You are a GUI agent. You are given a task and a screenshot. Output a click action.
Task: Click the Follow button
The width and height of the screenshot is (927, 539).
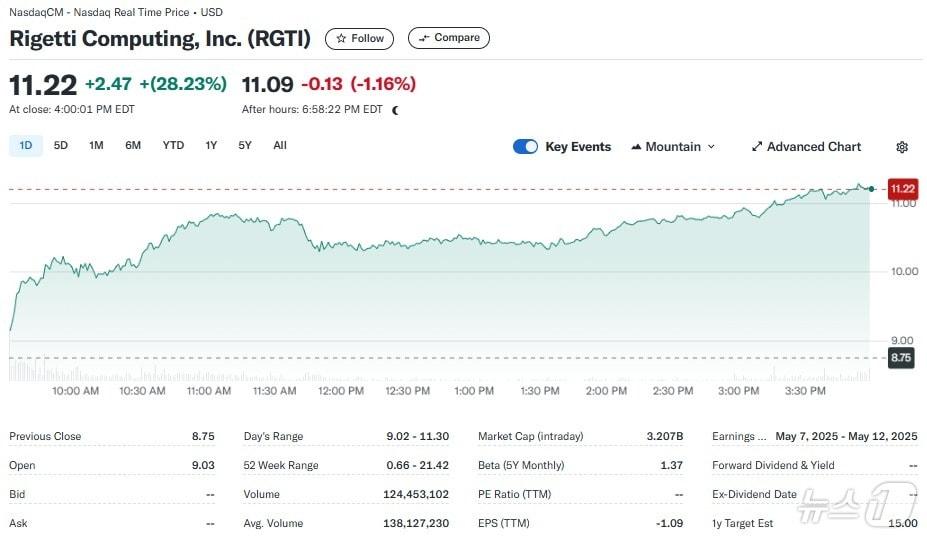(359, 39)
